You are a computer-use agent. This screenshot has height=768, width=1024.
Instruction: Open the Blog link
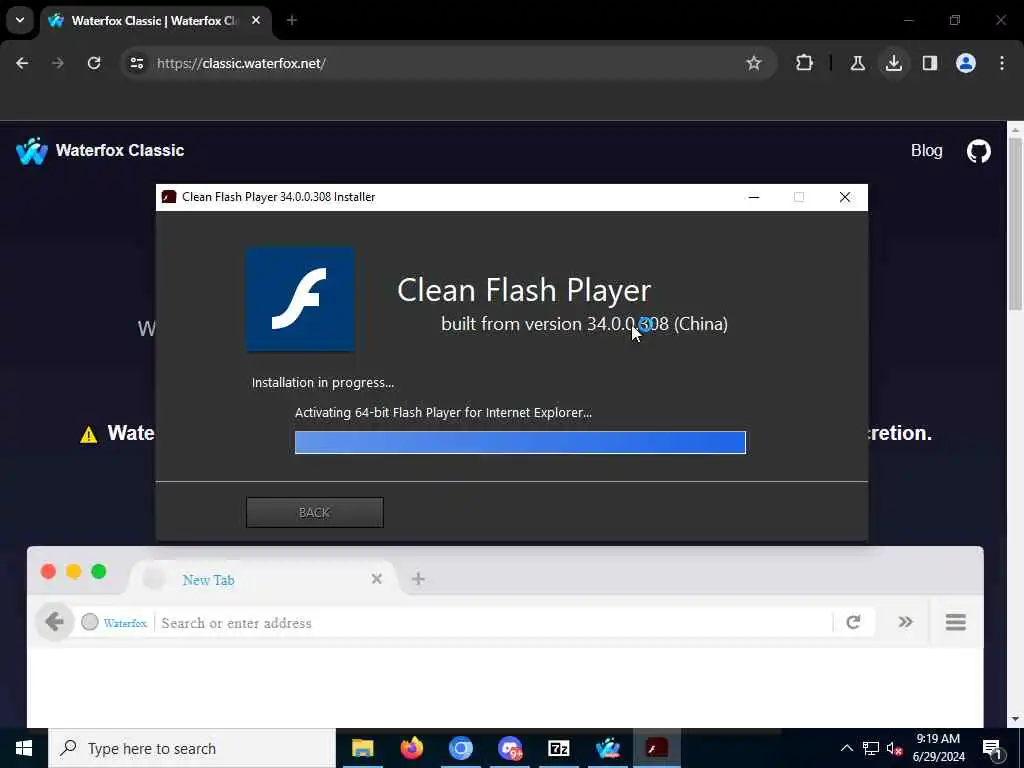926,151
